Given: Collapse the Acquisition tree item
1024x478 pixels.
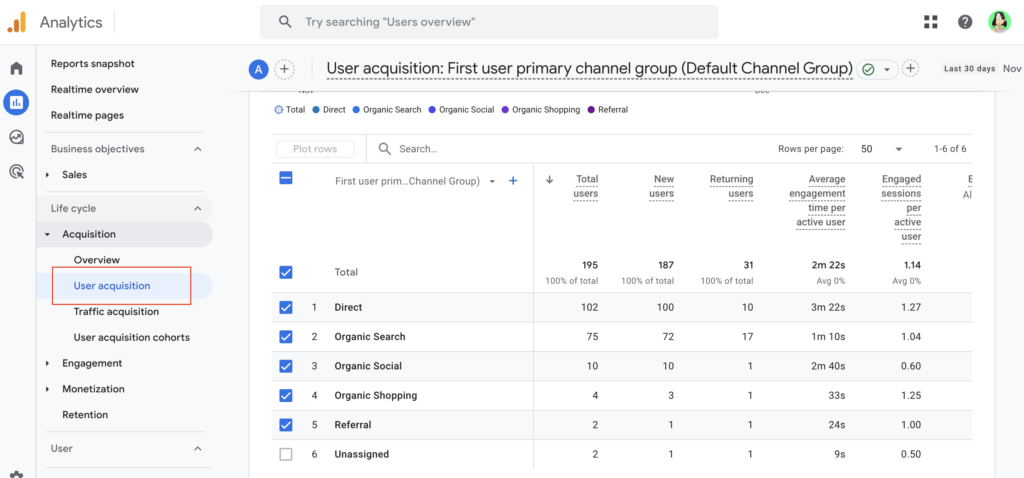Looking at the screenshot, I should click(48, 234).
